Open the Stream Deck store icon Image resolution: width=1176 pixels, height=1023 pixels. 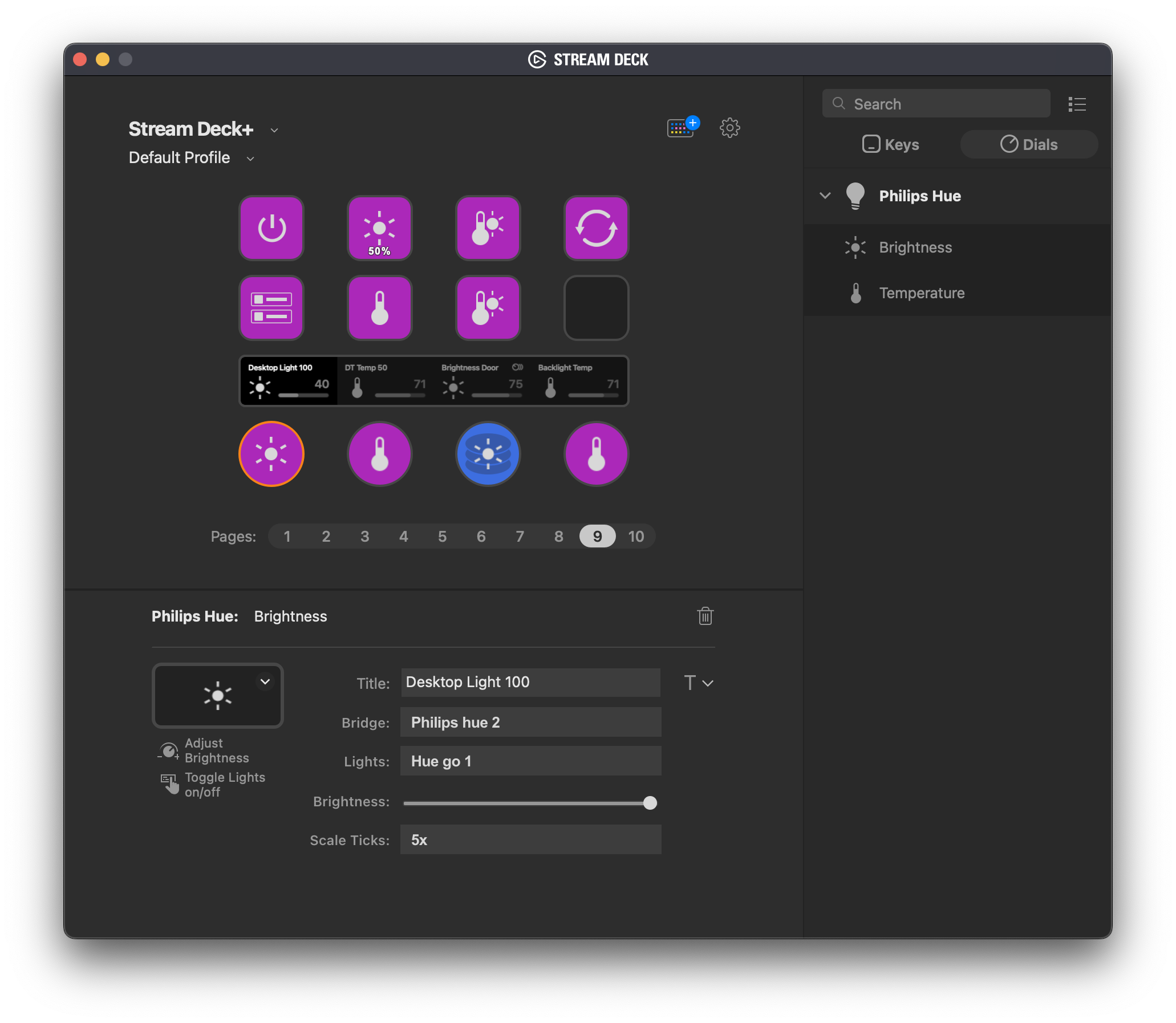(x=682, y=127)
